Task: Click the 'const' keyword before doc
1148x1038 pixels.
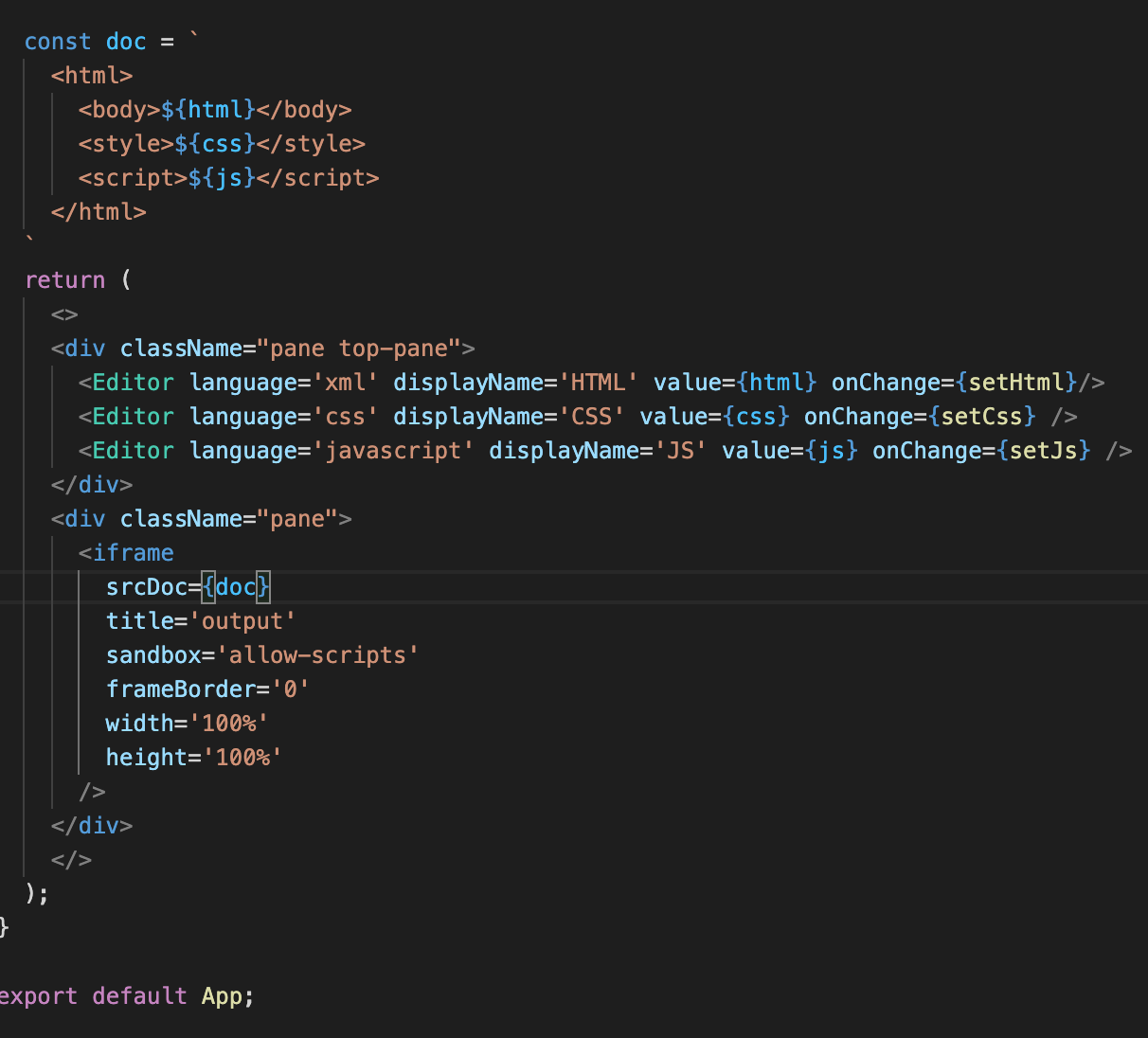Action: [58, 42]
